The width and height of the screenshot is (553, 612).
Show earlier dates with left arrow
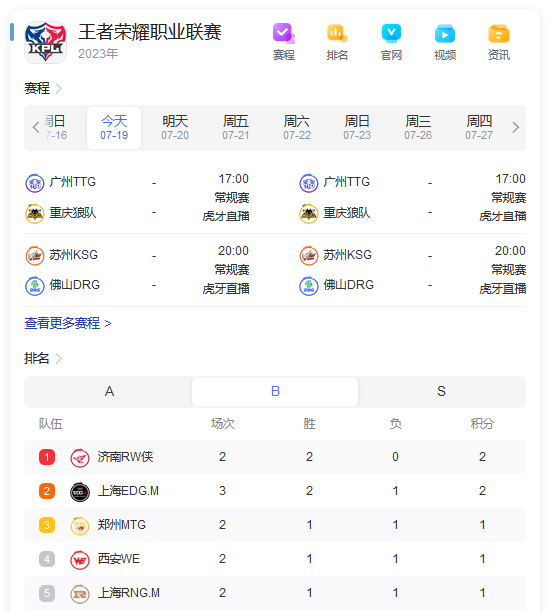tap(36, 127)
